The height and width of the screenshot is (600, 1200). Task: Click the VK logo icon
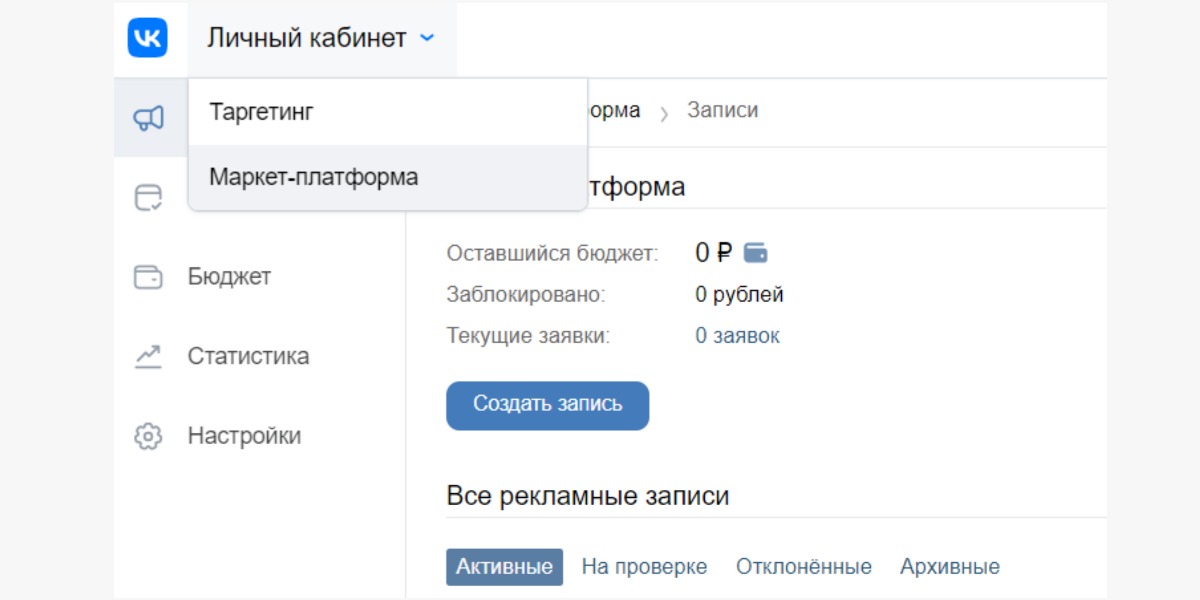click(147, 38)
